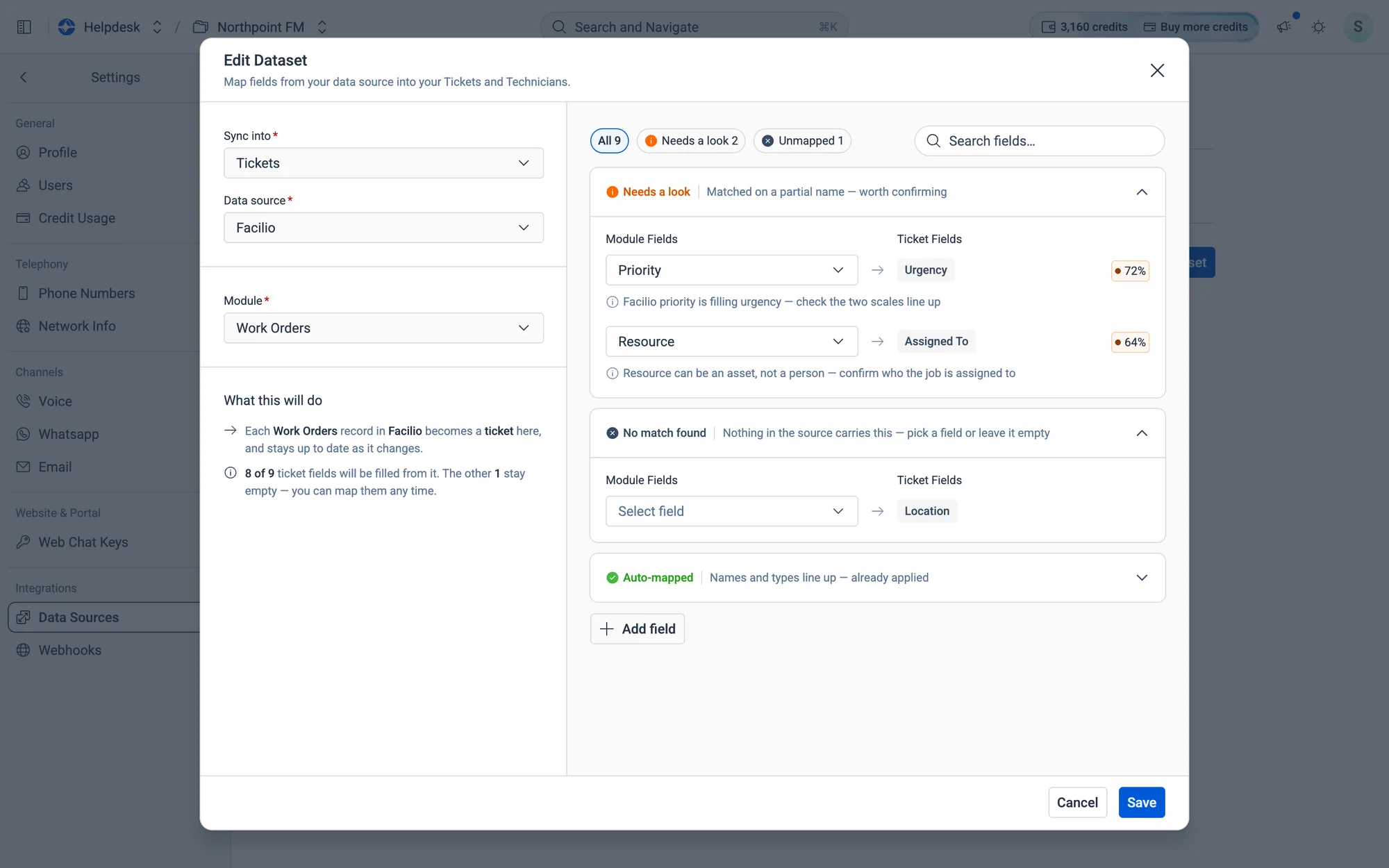This screenshot has width=1389, height=868.
Task: Open the Sync into Tickets dropdown
Action: click(x=383, y=163)
